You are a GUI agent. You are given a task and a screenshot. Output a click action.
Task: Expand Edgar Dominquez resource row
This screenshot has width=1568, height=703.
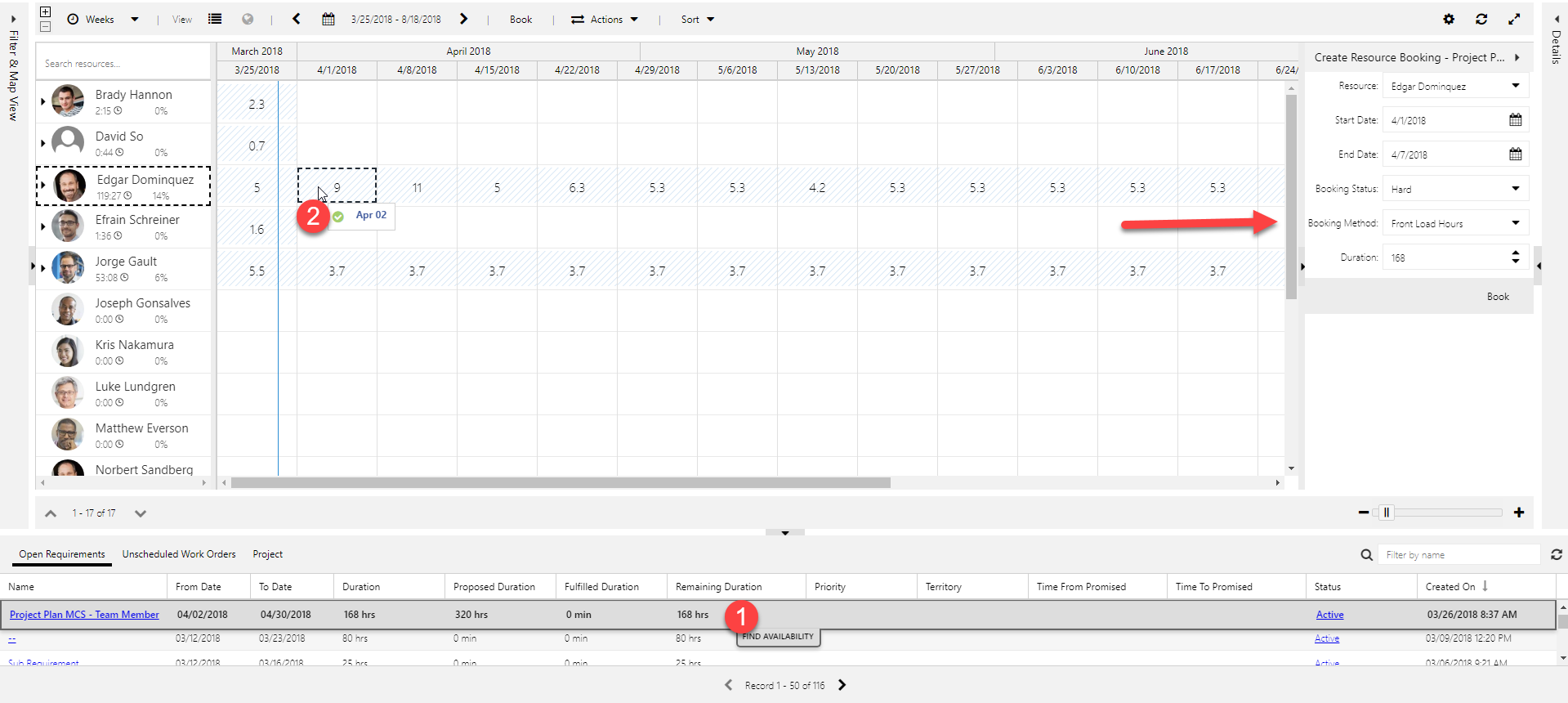point(43,186)
